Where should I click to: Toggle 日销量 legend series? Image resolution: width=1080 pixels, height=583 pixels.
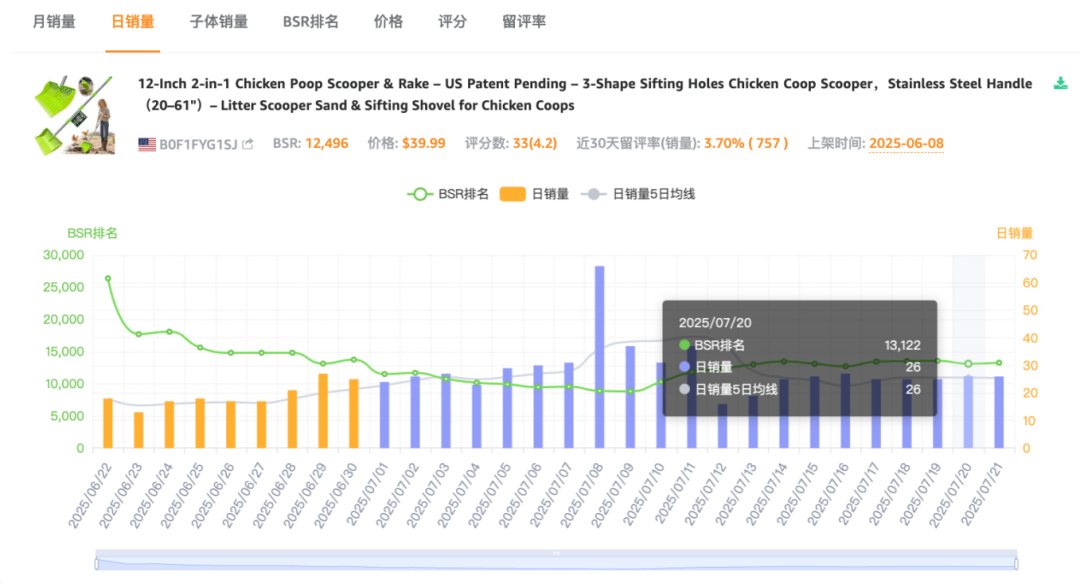534,194
